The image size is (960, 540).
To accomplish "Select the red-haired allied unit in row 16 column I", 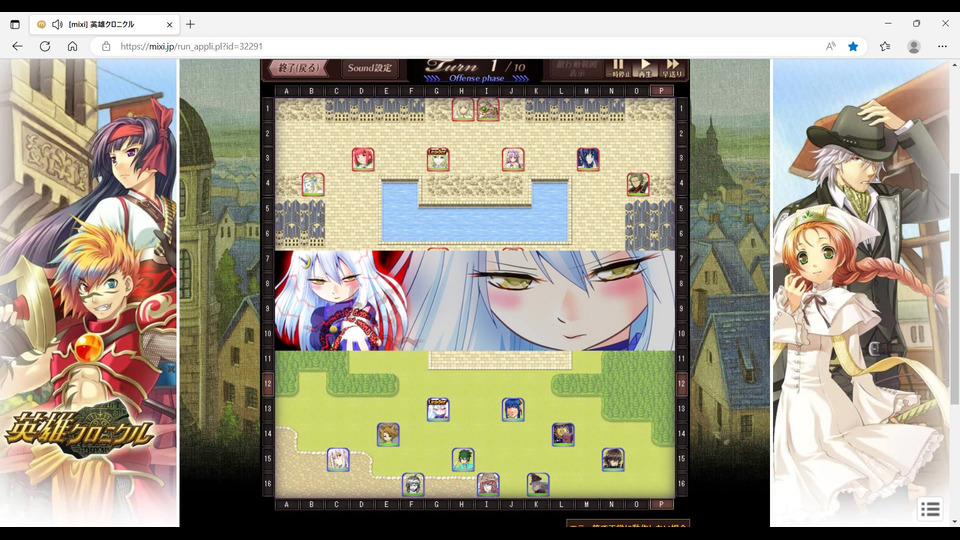I will [x=488, y=485].
